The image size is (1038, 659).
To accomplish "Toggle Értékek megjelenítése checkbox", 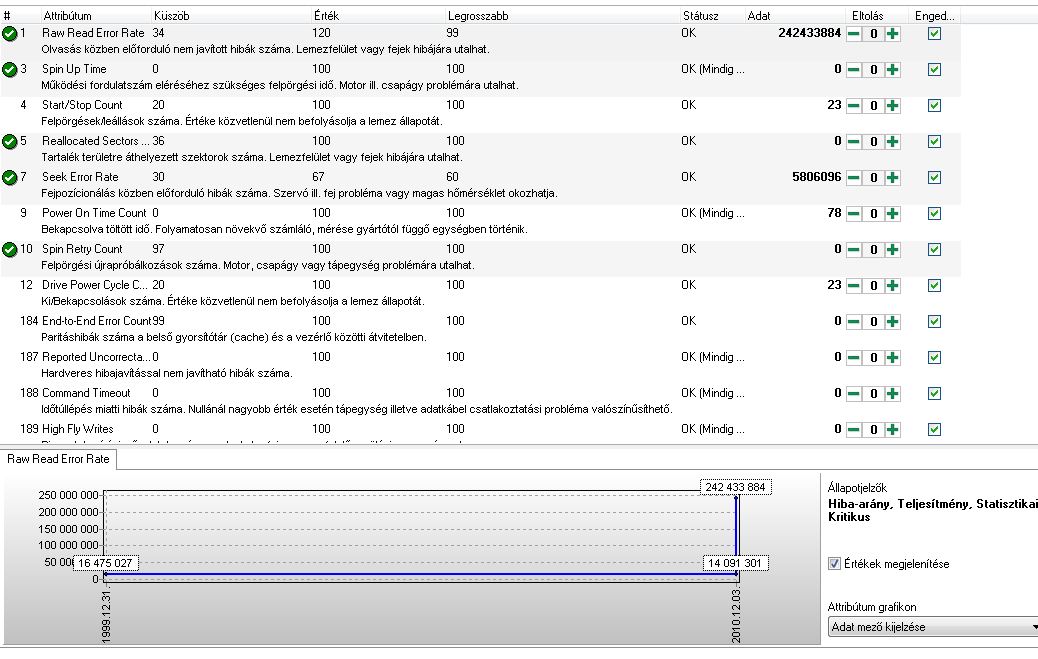I will coord(834,564).
